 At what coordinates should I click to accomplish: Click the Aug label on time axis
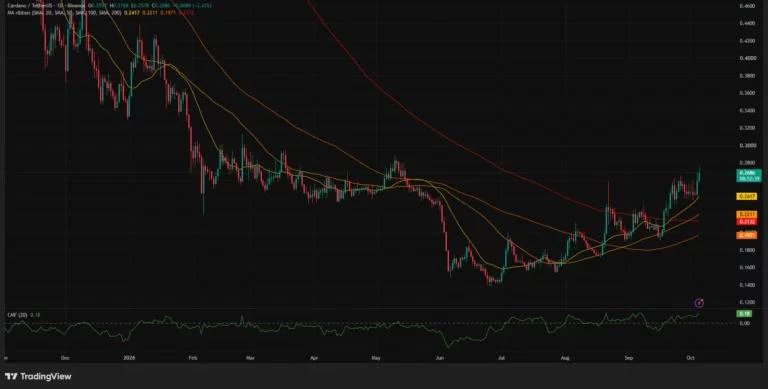[x=565, y=358]
